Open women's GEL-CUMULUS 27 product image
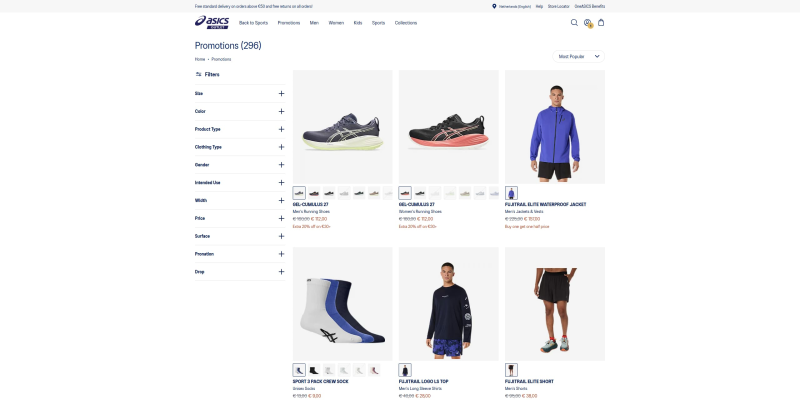This screenshot has height=400, width=800. tap(449, 127)
